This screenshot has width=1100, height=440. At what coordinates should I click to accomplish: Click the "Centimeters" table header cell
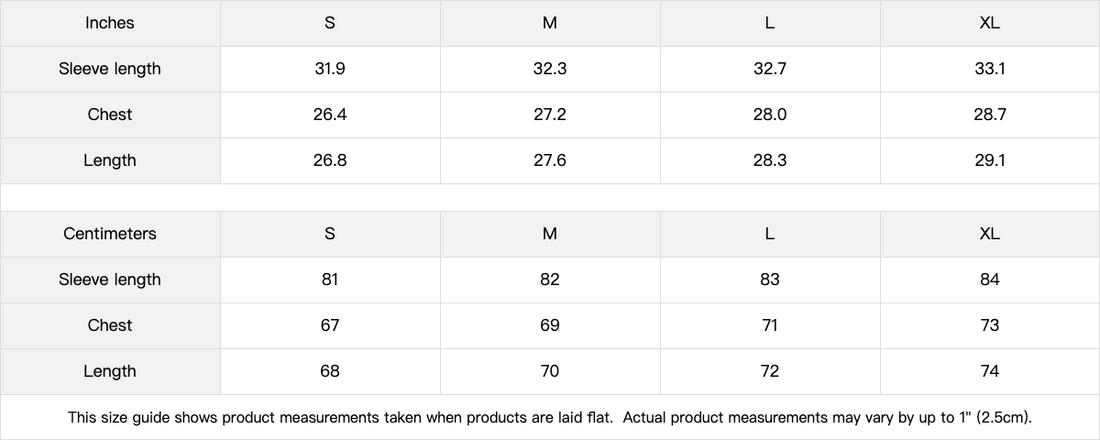point(110,234)
